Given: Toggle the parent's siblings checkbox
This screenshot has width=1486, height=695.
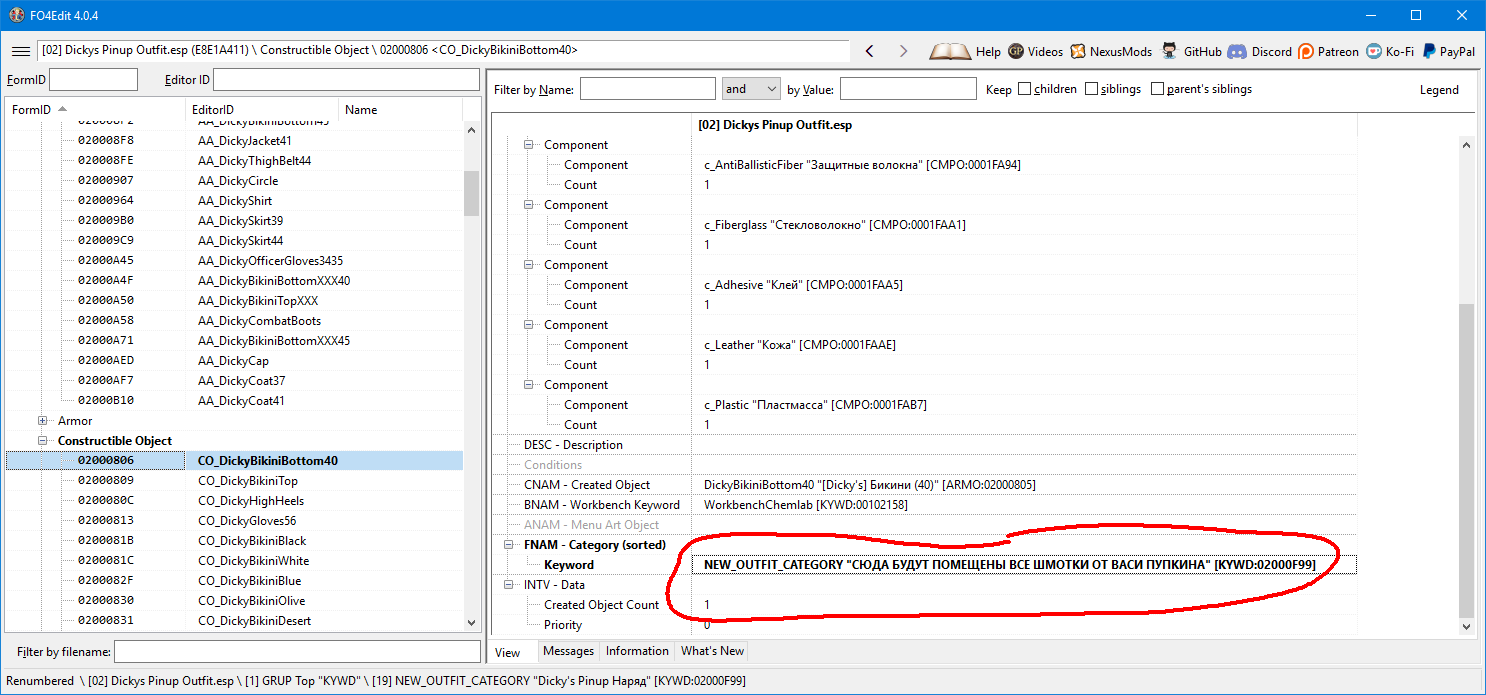Looking at the screenshot, I should [1157, 89].
